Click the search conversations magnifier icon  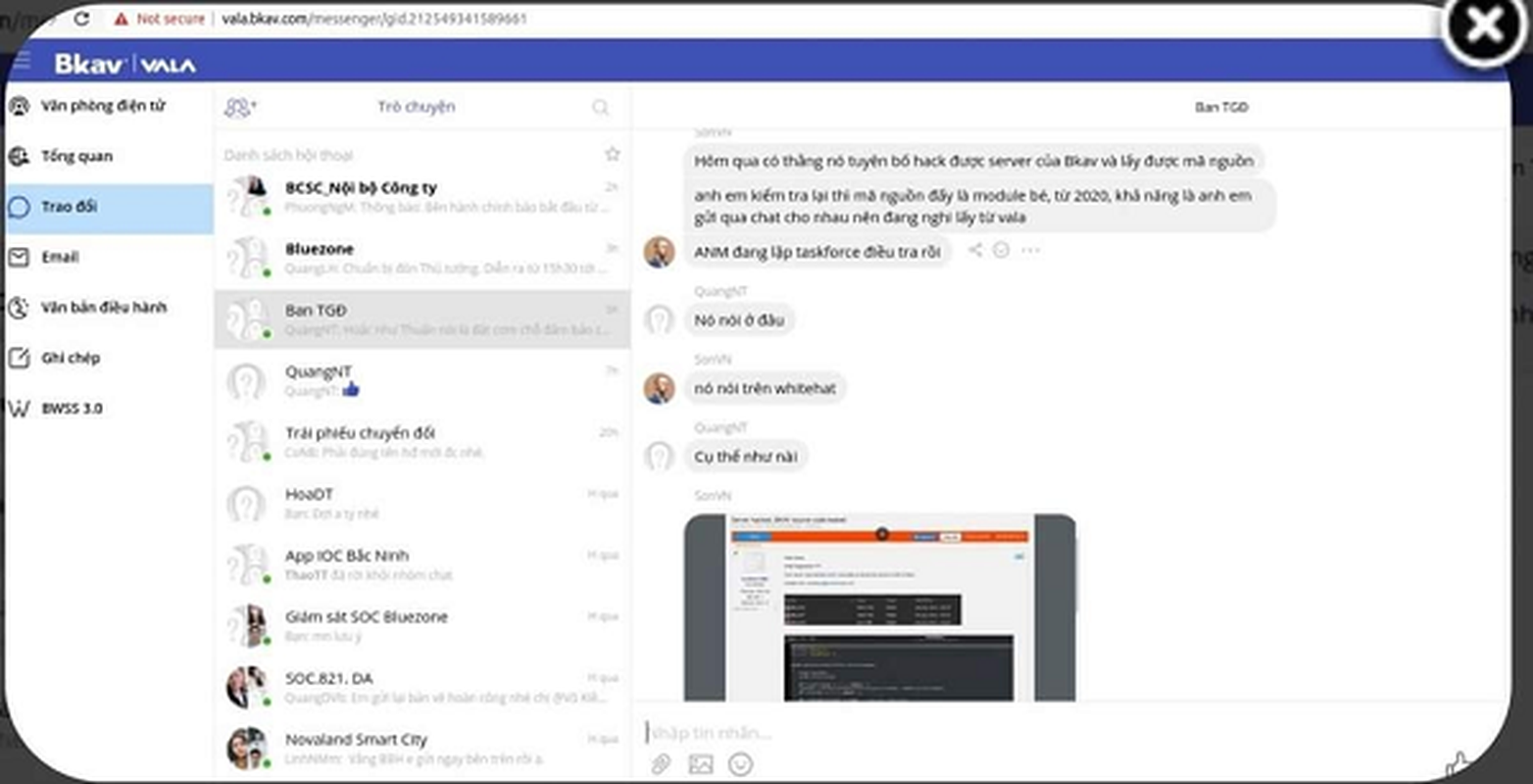point(601,107)
